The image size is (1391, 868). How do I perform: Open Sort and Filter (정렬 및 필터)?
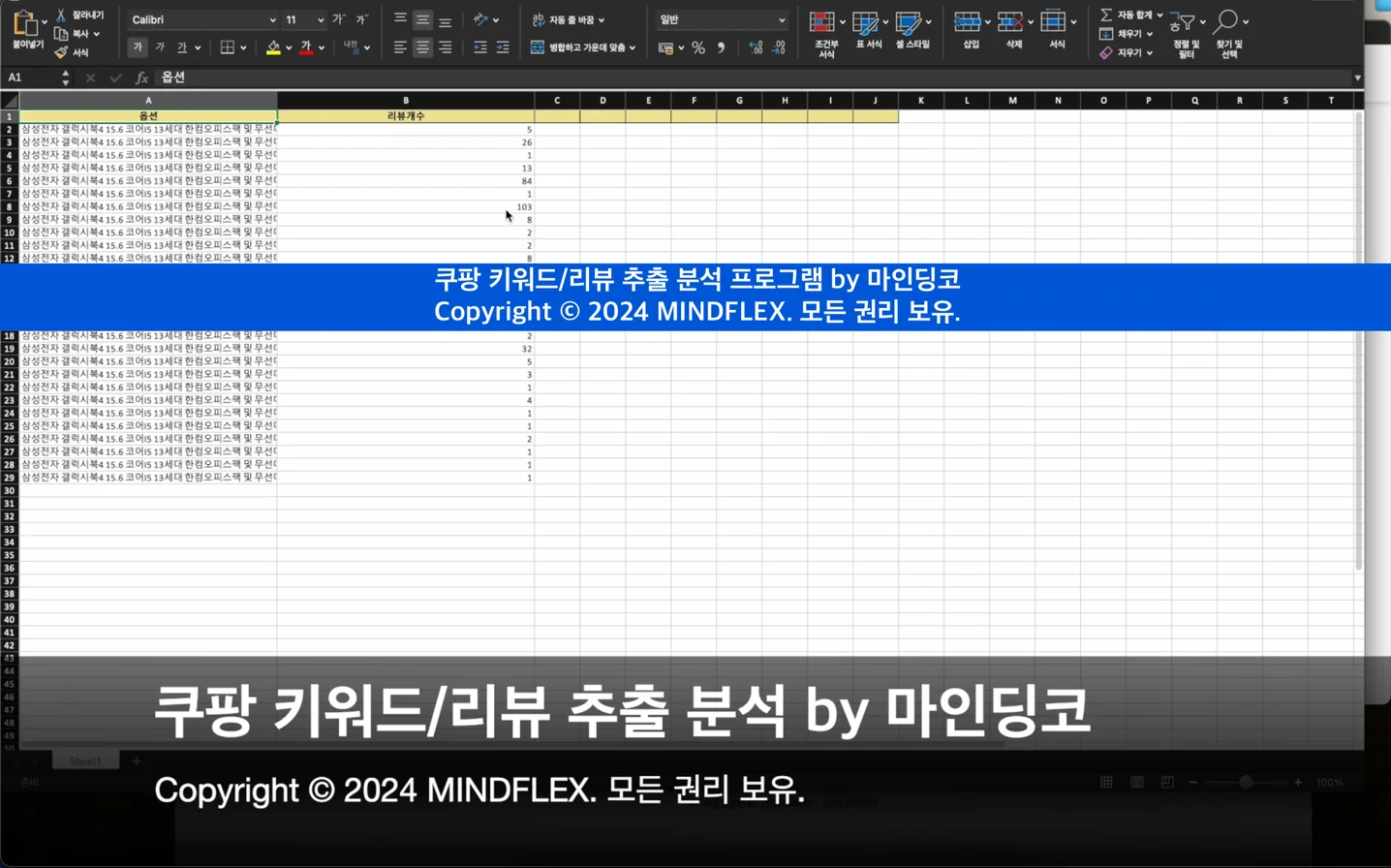pyautogui.click(x=1186, y=34)
